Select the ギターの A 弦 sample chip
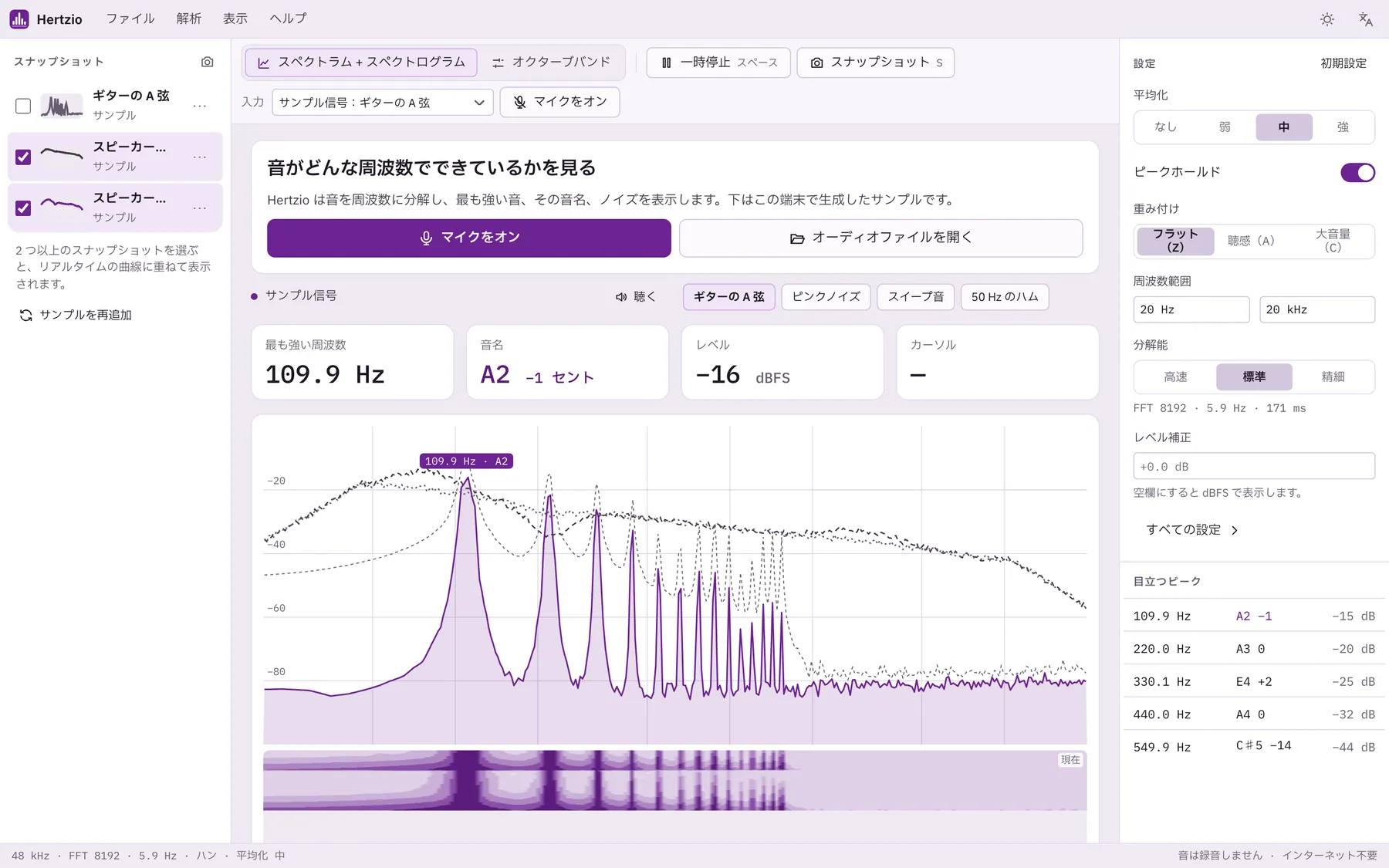The height and width of the screenshot is (868, 1389). tap(729, 297)
